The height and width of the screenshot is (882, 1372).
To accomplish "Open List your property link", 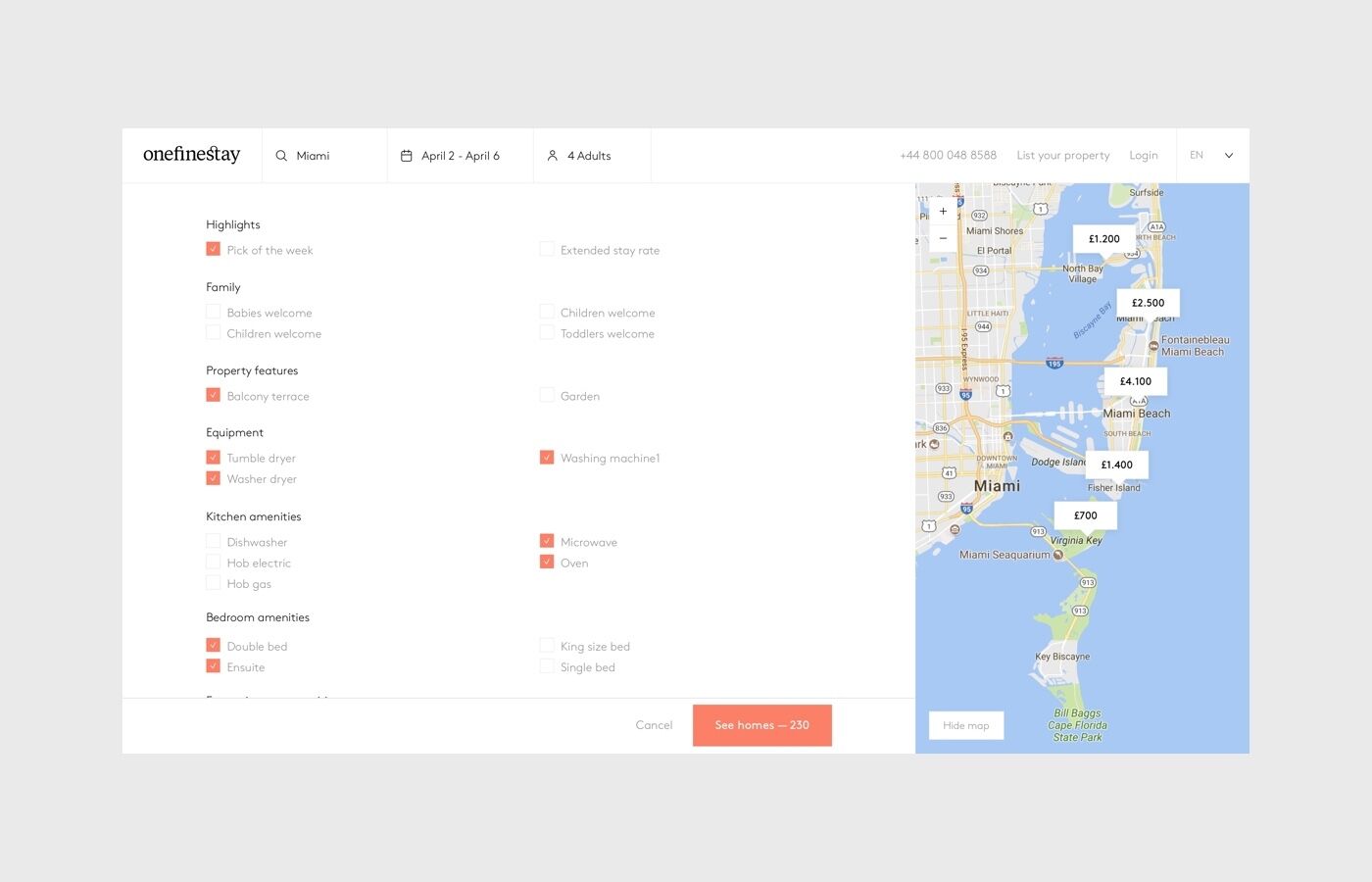I will 1063,156.
